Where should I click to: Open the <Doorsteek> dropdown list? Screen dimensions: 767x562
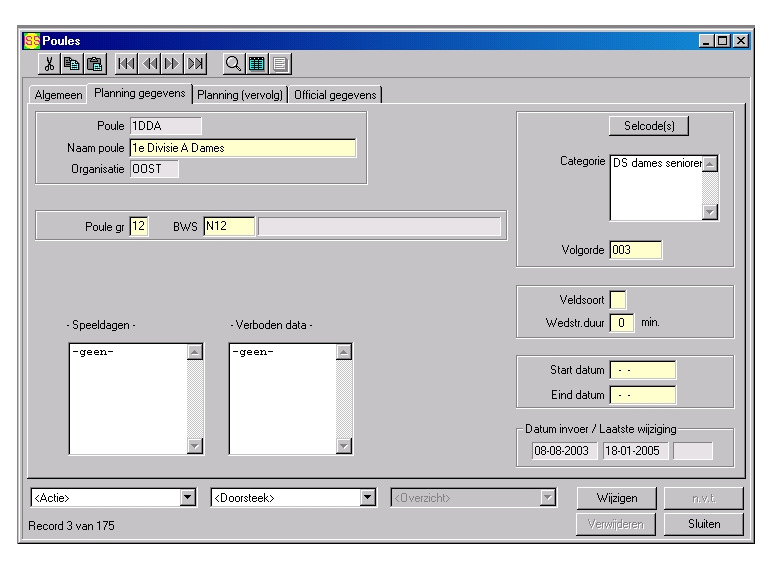click(x=367, y=498)
